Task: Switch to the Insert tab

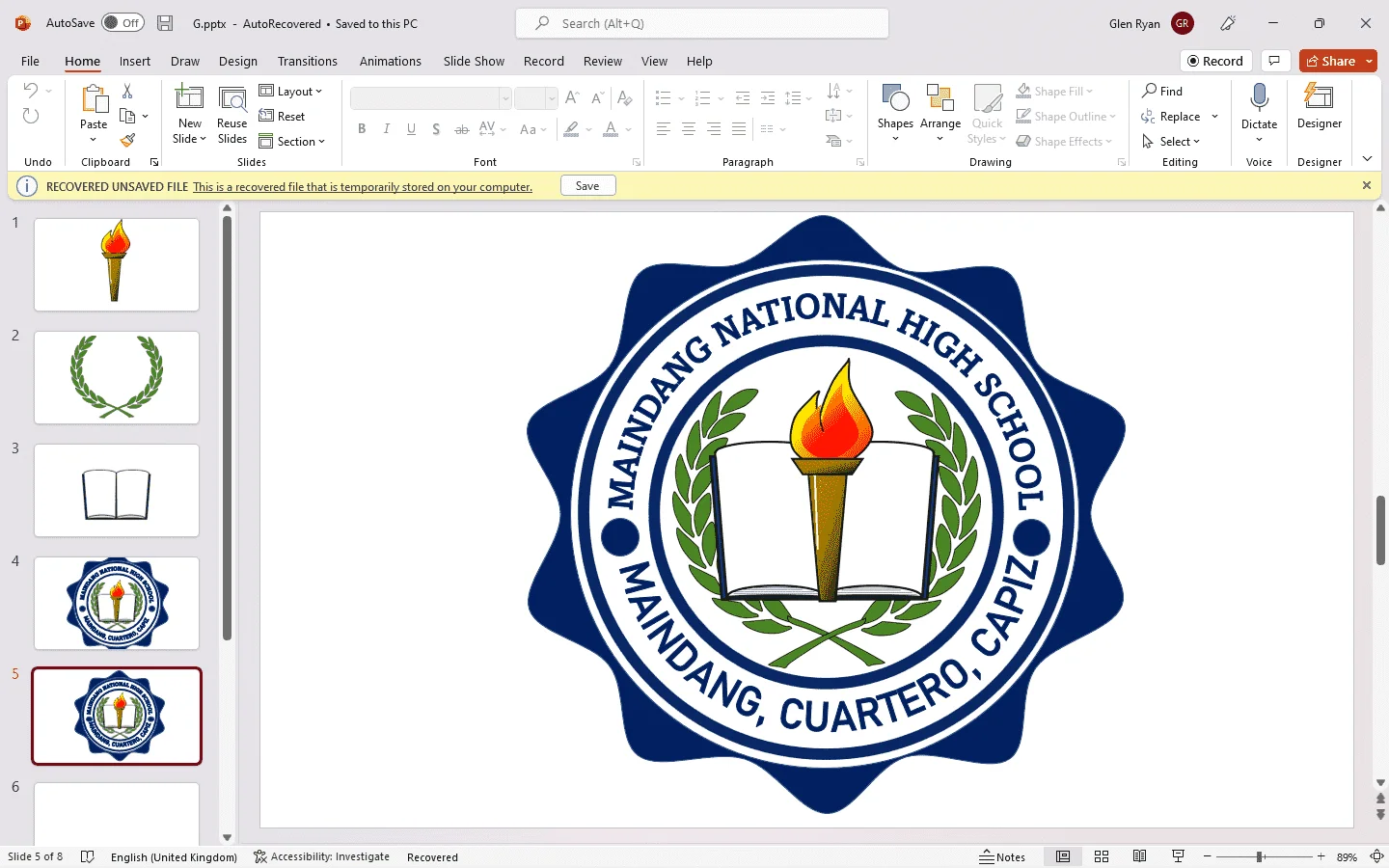Action: click(135, 61)
